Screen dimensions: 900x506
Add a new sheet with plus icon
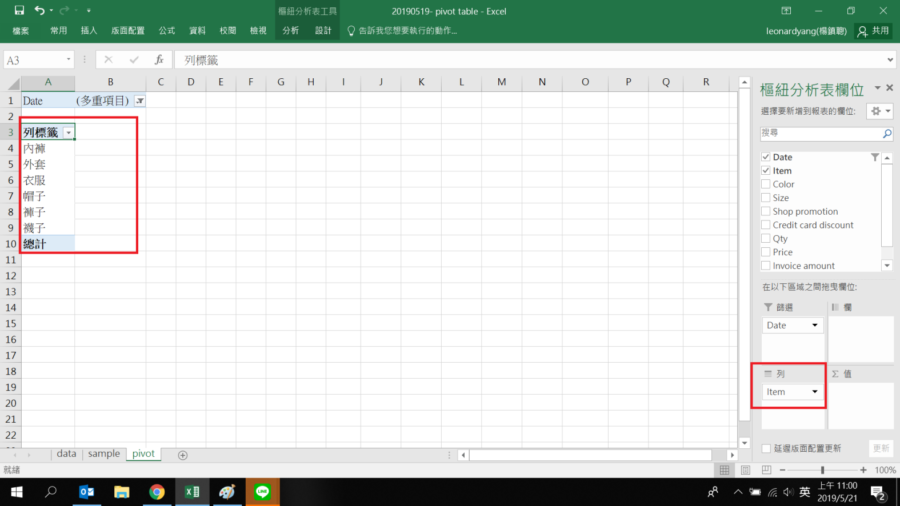pyautogui.click(x=182, y=454)
